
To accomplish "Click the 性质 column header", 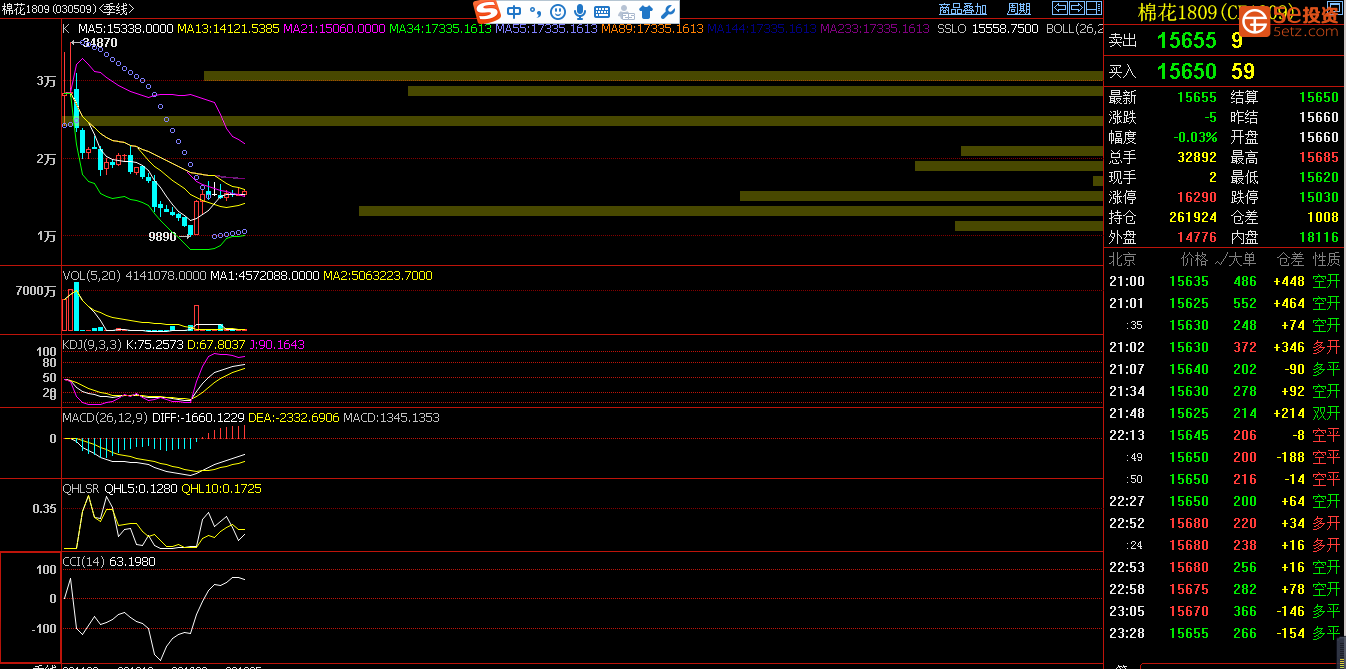I will pos(1326,259).
